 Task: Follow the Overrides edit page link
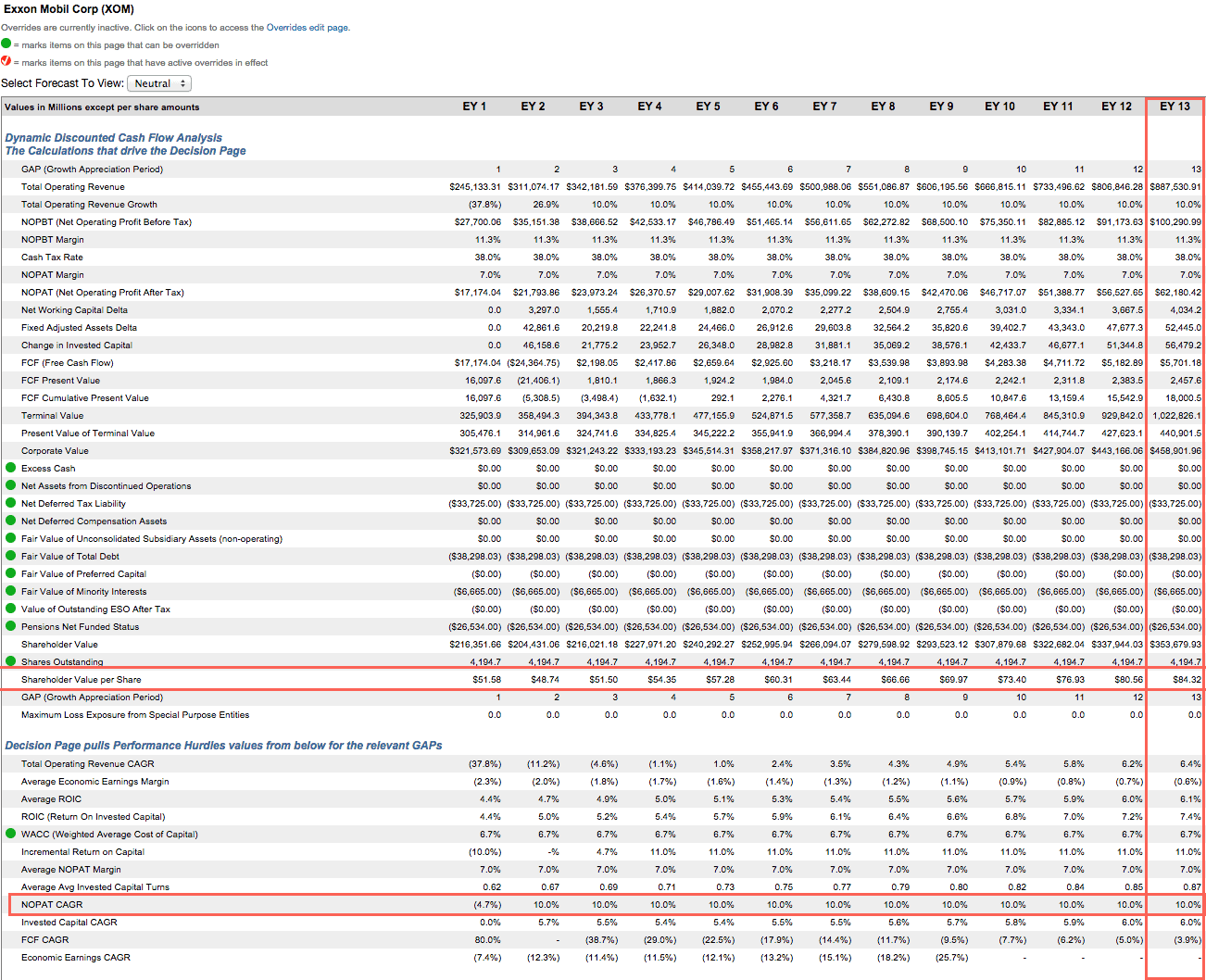click(308, 28)
